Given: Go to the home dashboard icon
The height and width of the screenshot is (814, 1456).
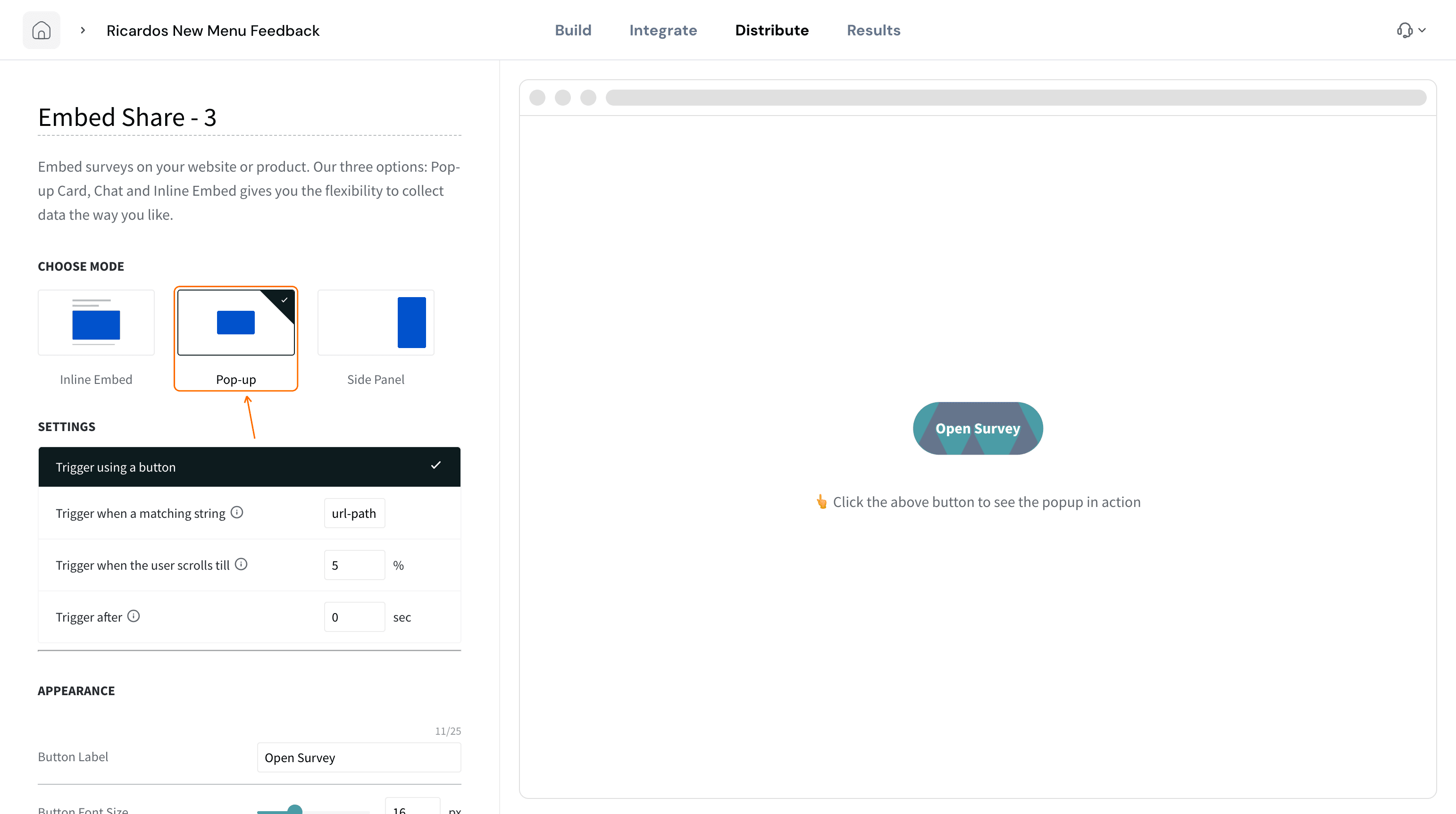Looking at the screenshot, I should (41, 30).
